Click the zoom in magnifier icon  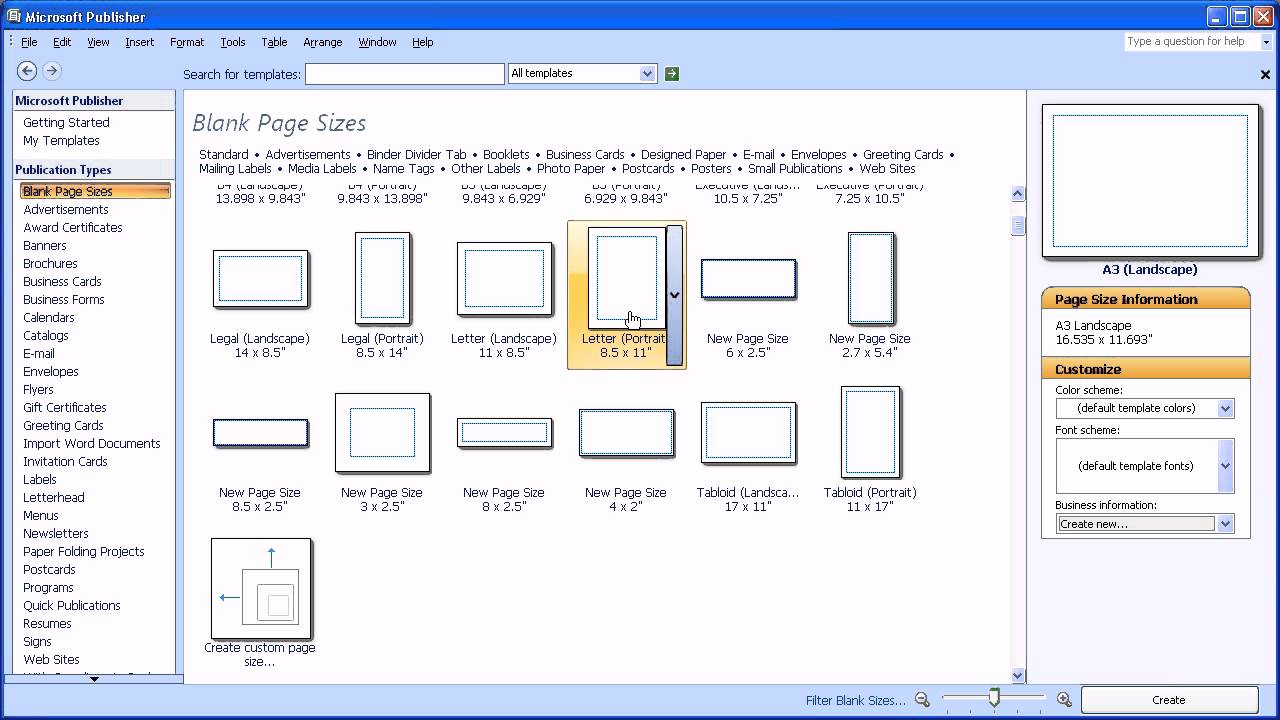click(1064, 700)
